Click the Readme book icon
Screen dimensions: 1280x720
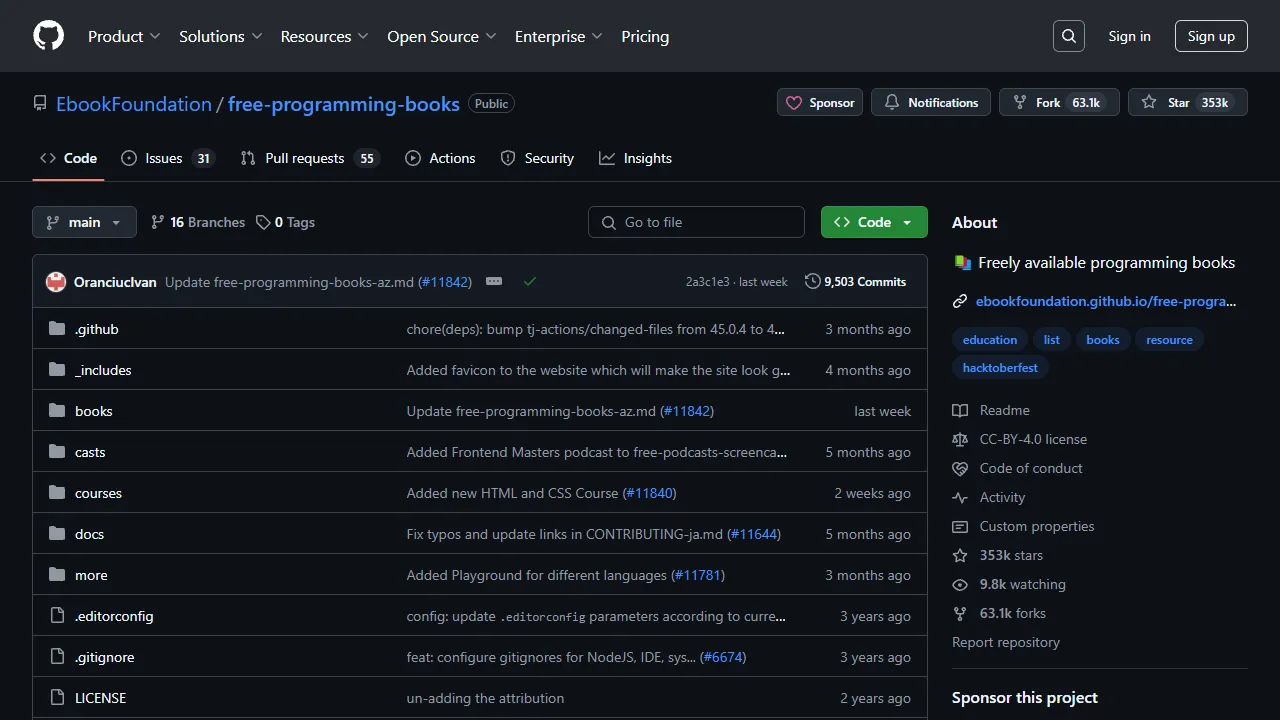[960, 410]
